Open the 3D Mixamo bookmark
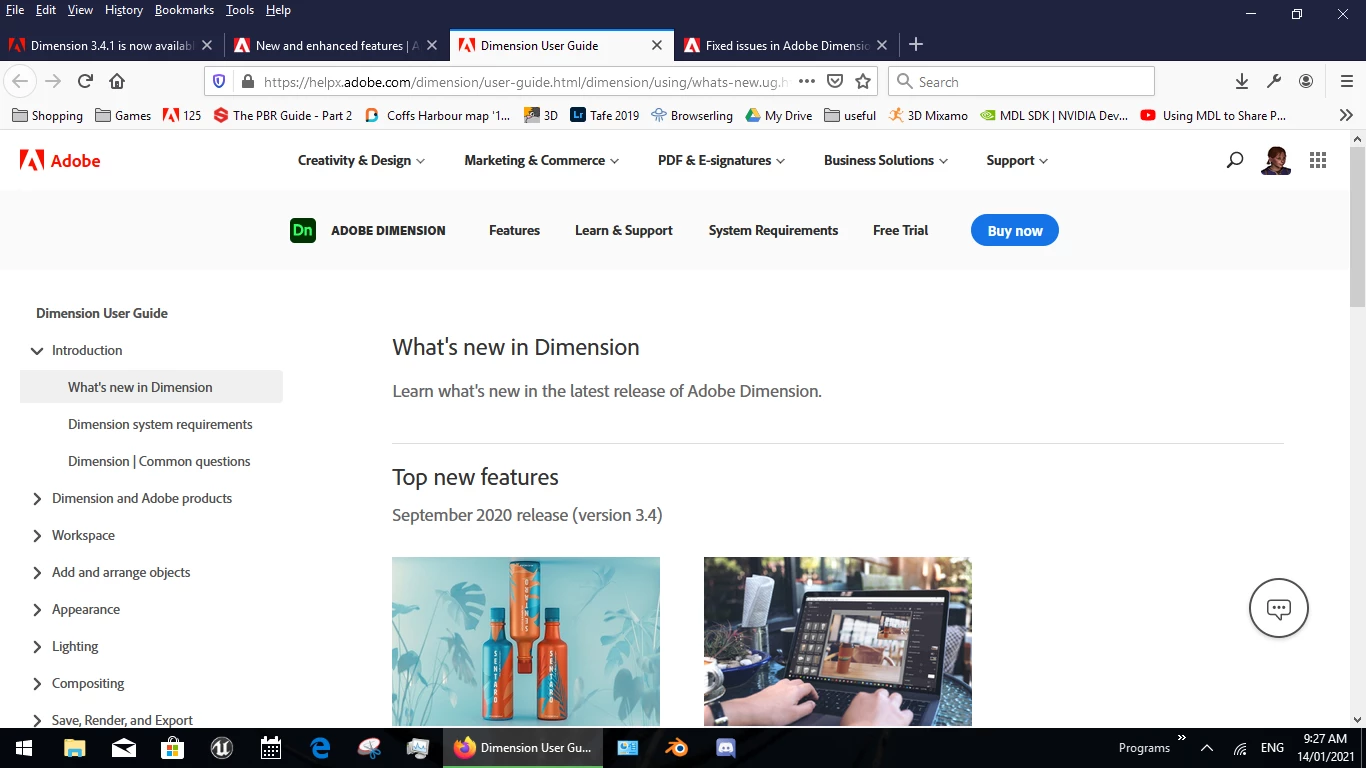This screenshot has width=1366, height=768. click(928, 115)
